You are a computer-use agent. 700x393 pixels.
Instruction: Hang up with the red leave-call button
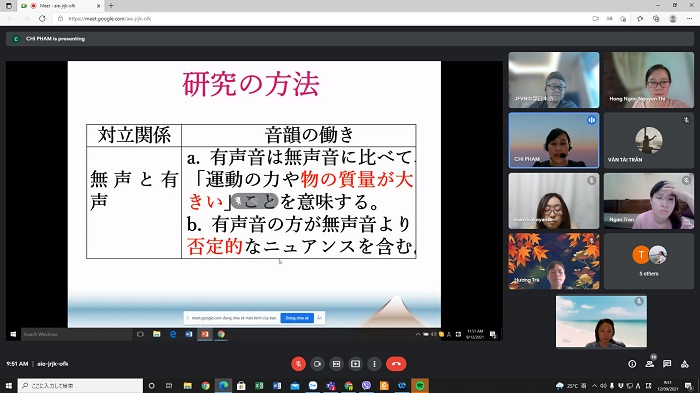point(396,364)
